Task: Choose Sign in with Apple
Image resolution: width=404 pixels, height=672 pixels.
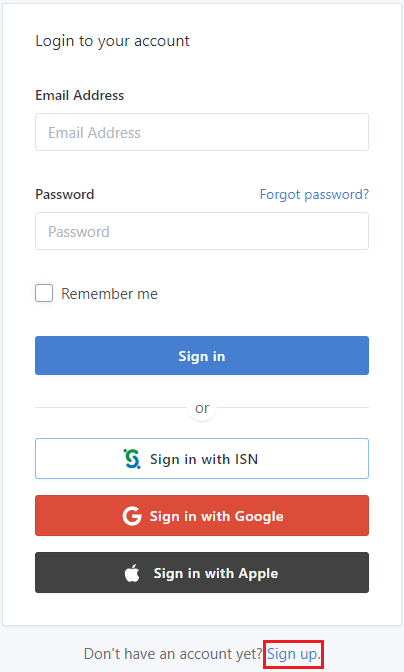Action: [x=202, y=573]
